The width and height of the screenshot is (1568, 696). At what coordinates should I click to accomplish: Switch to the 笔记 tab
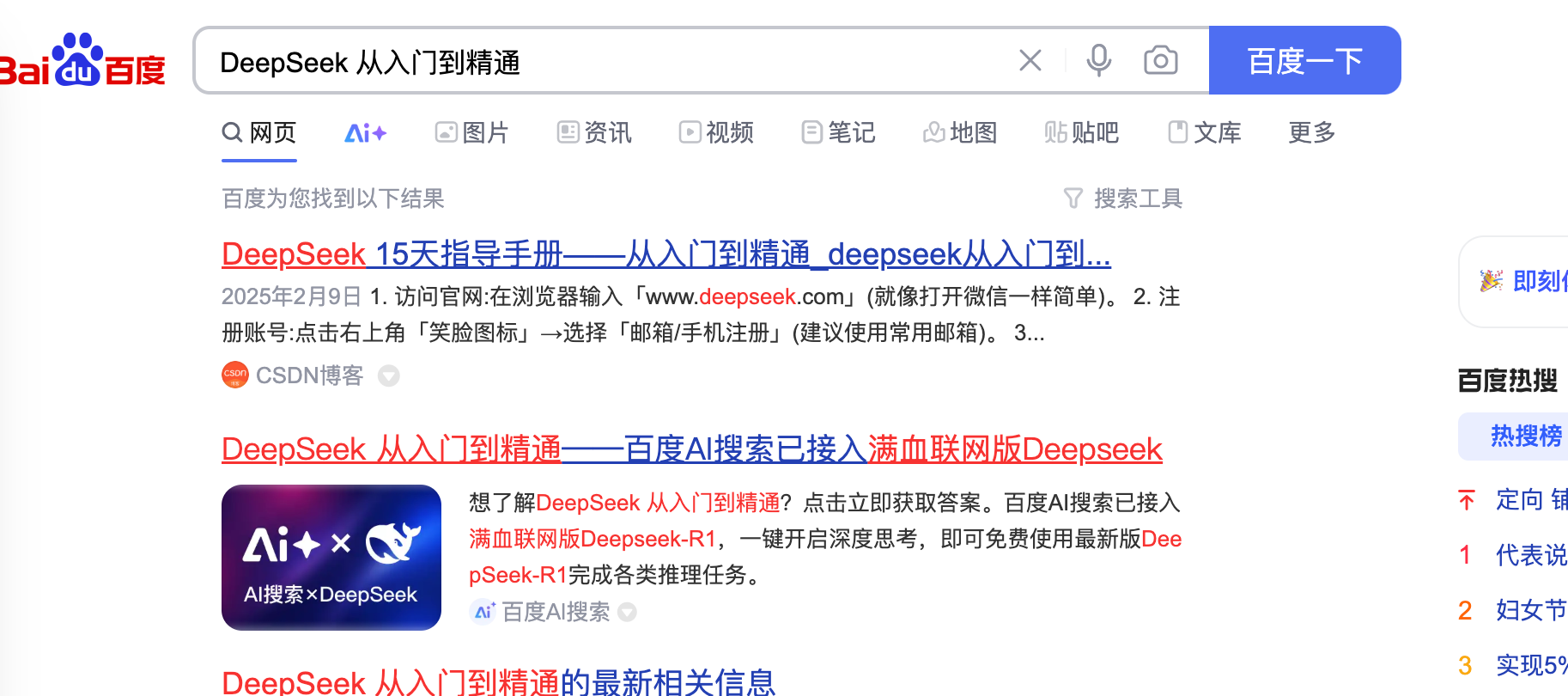tap(838, 132)
